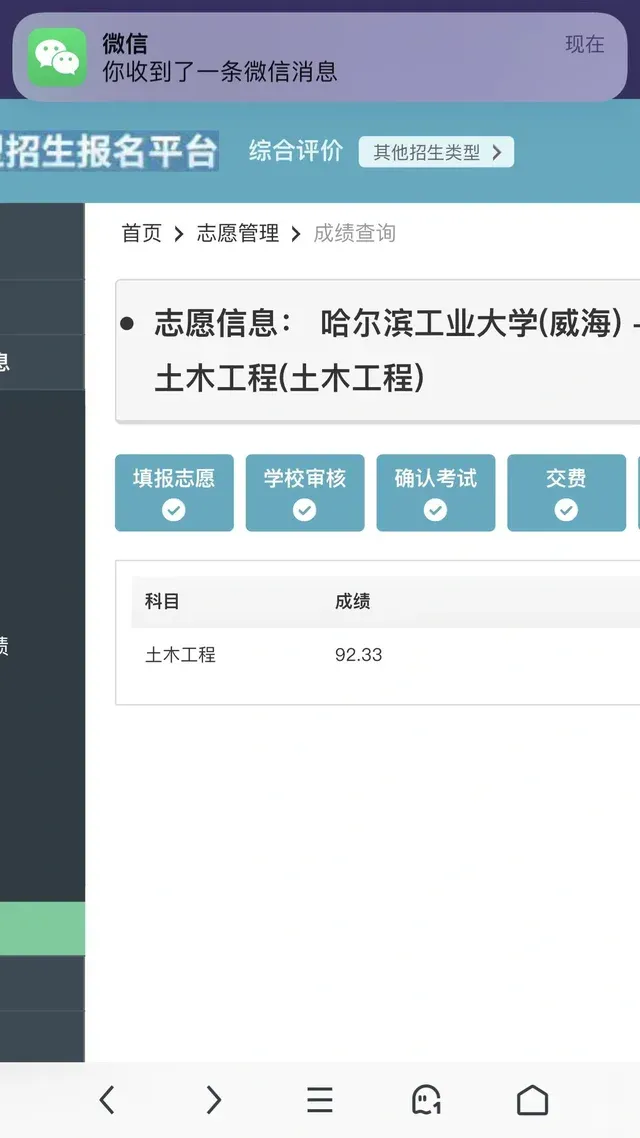Open the WeChat notification banner
The width and height of the screenshot is (640, 1138).
[320, 57]
